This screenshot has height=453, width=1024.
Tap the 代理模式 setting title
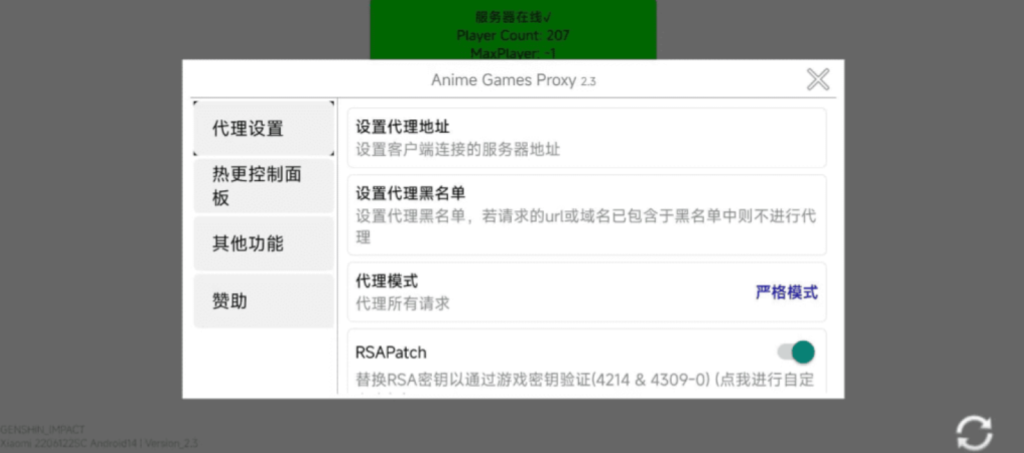[x=387, y=282]
